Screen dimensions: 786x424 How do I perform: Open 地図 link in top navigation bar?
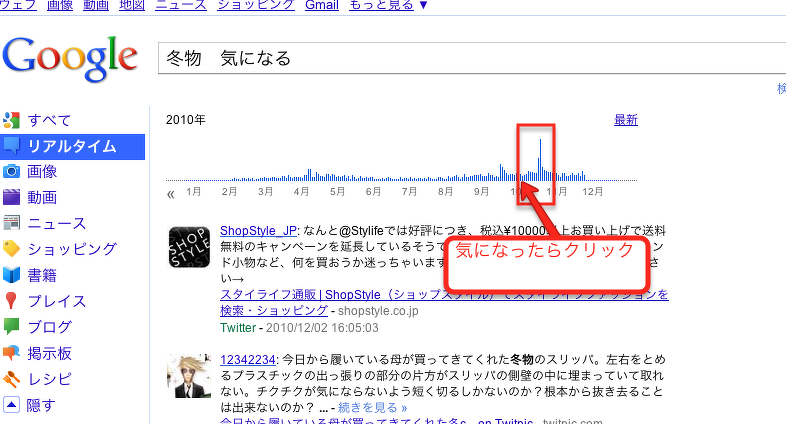[132, 5]
